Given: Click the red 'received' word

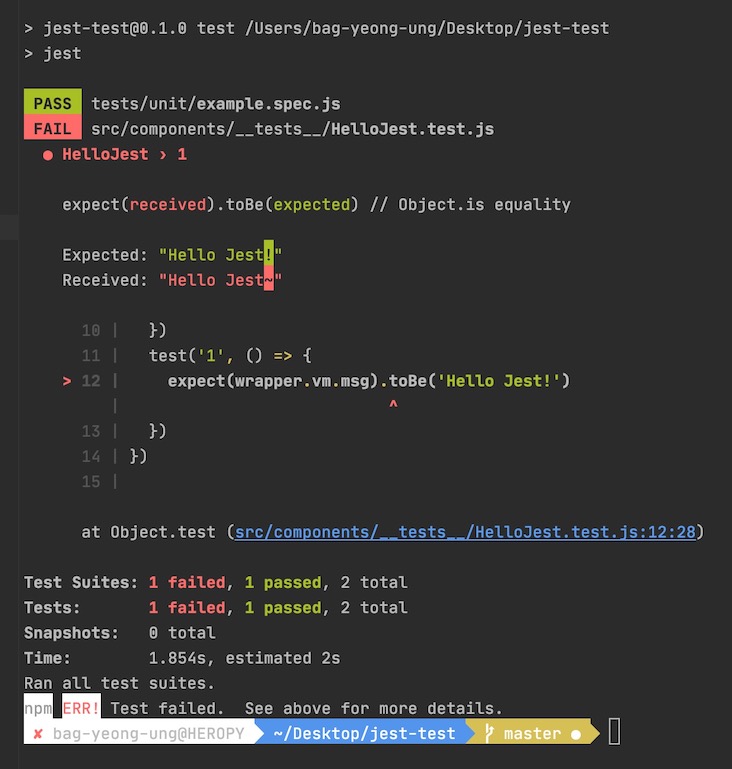Looking at the screenshot, I should 168,205.
